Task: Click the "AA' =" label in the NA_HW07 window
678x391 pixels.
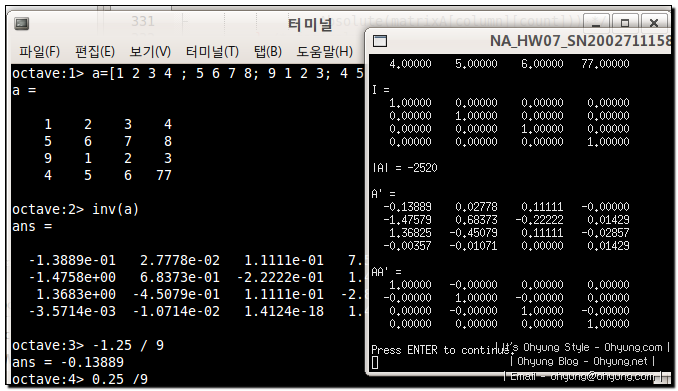Action: coord(387,272)
